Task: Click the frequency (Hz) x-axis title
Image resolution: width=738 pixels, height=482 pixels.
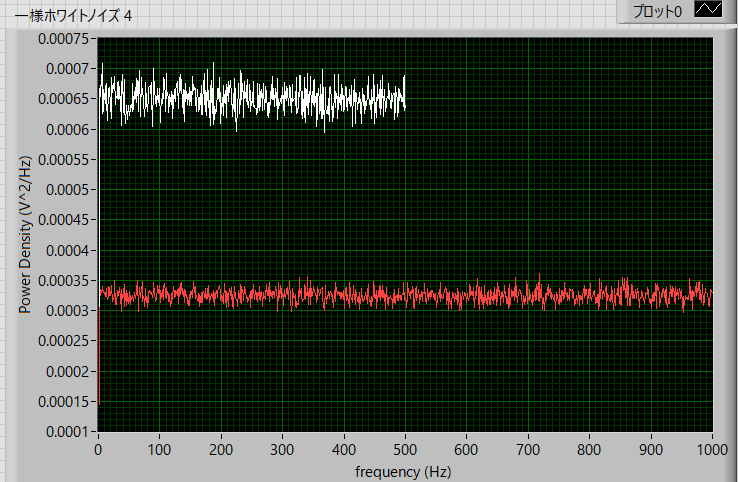Action: [x=404, y=470]
